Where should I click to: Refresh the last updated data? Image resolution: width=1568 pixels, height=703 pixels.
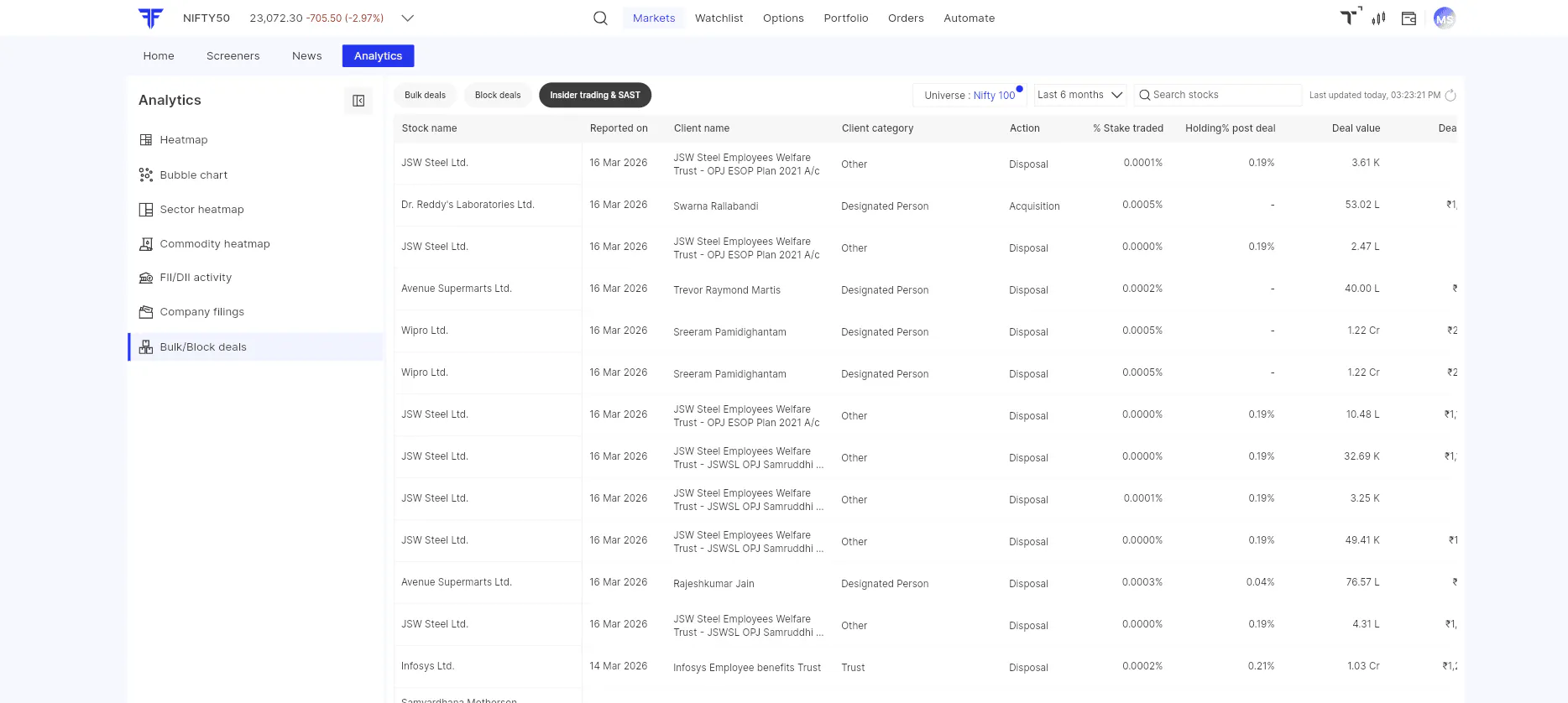(x=1450, y=95)
